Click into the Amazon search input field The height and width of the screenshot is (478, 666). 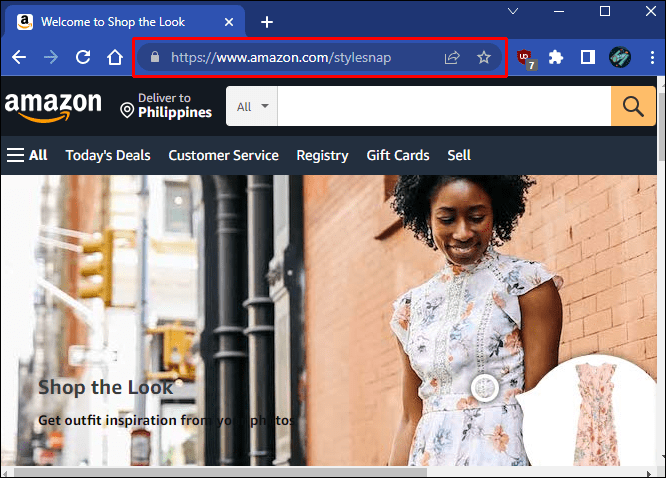(x=444, y=106)
